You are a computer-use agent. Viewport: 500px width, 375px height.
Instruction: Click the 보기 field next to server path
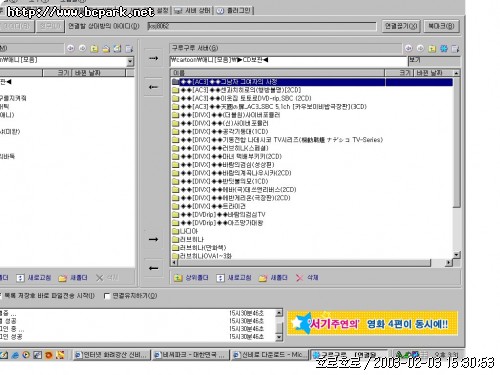pyautogui.click(x=434, y=61)
